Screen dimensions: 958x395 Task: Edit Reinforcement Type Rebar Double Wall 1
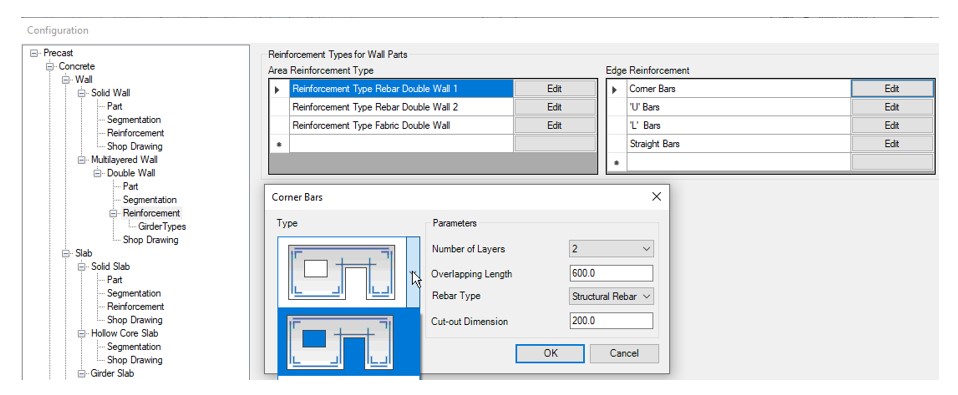(x=554, y=89)
